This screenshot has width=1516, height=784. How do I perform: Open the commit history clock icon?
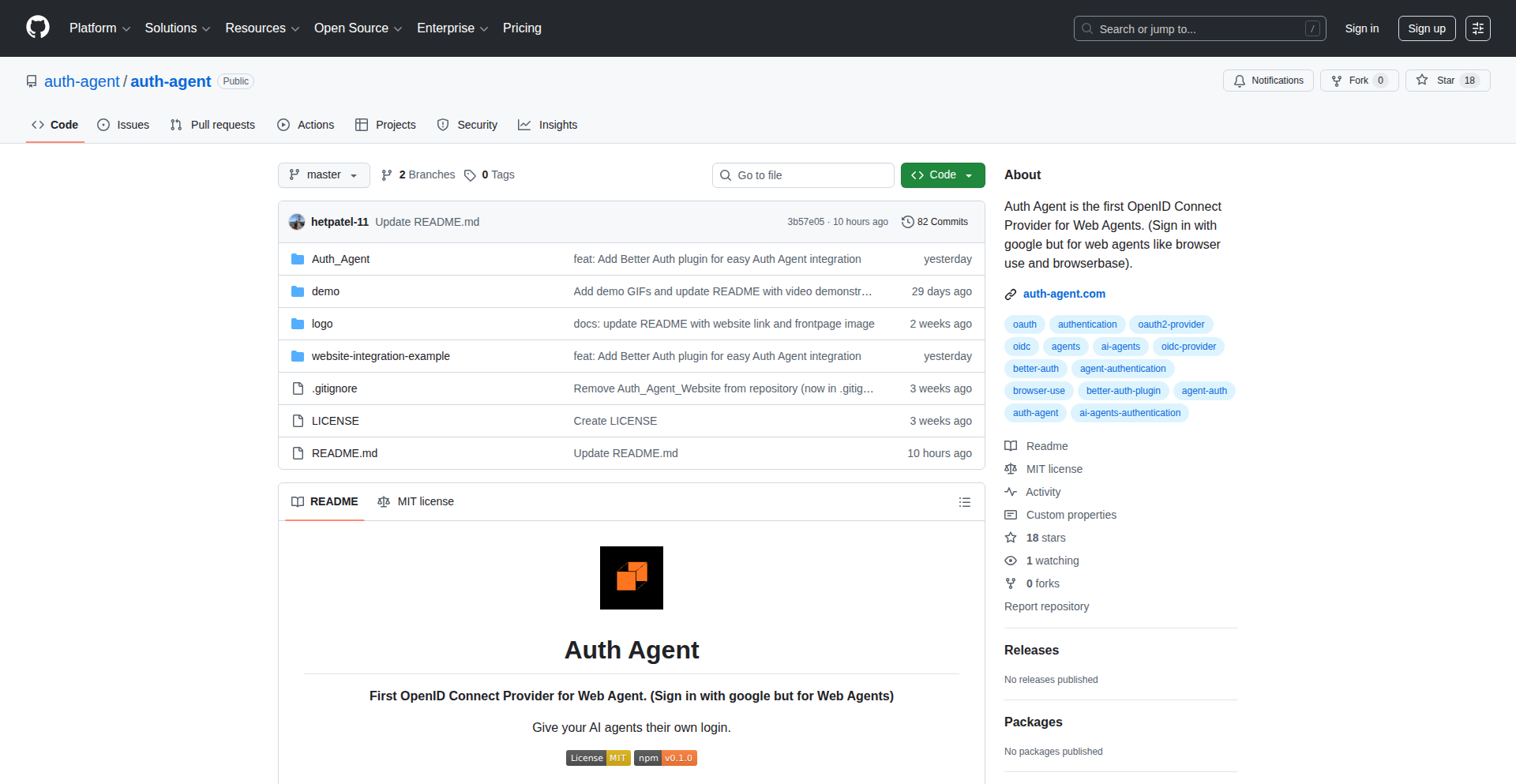tap(908, 222)
